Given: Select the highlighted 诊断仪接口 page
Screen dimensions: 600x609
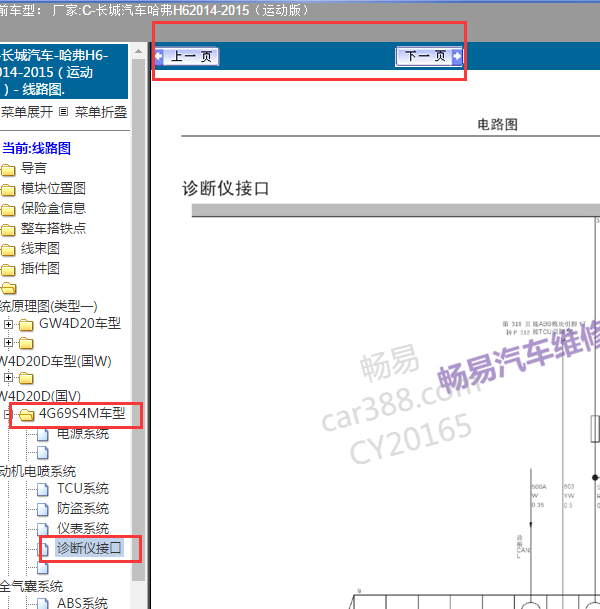Looking at the screenshot, I should (x=89, y=548).
